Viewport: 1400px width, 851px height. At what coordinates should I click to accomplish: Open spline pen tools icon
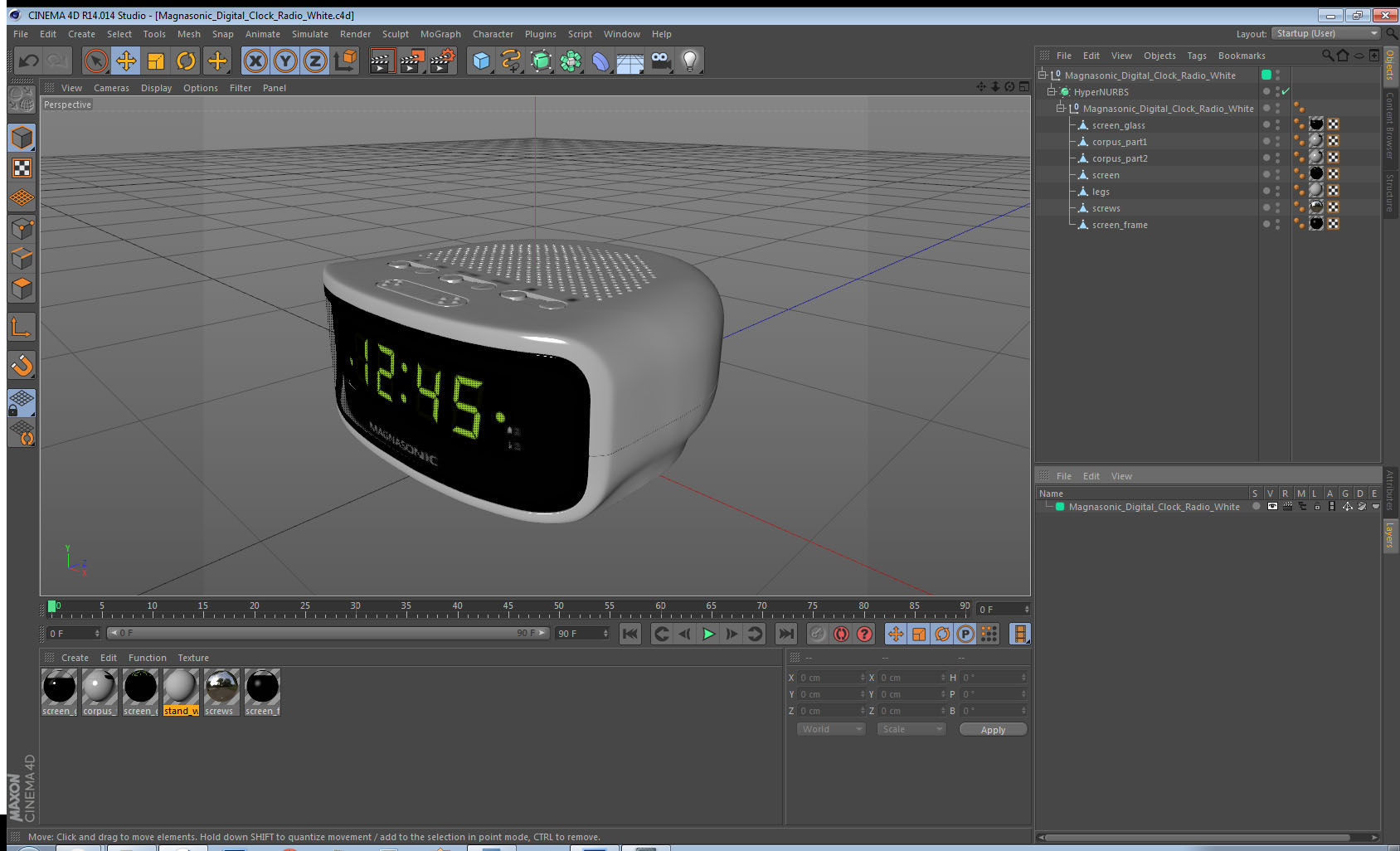point(511,61)
